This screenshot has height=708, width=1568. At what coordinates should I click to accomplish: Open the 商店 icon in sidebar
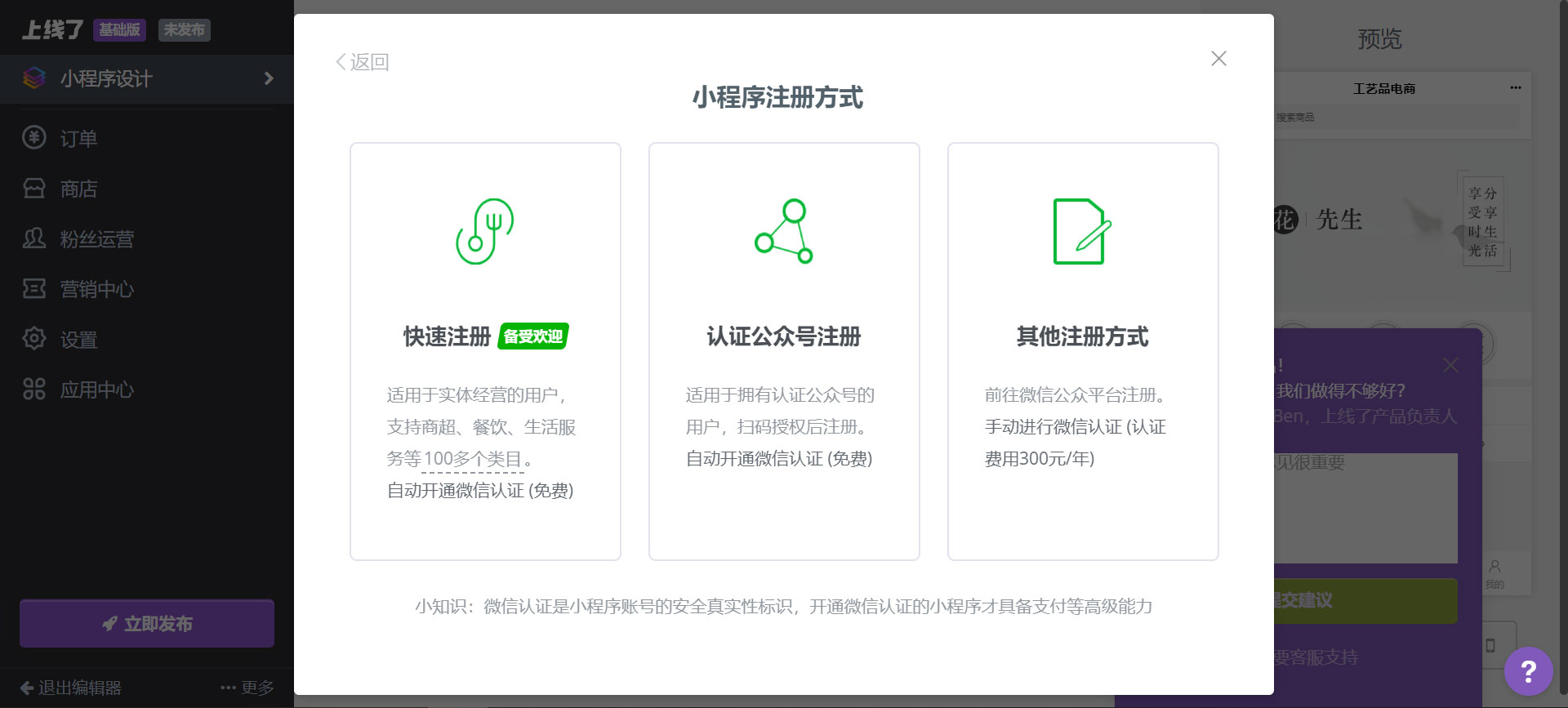point(34,189)
